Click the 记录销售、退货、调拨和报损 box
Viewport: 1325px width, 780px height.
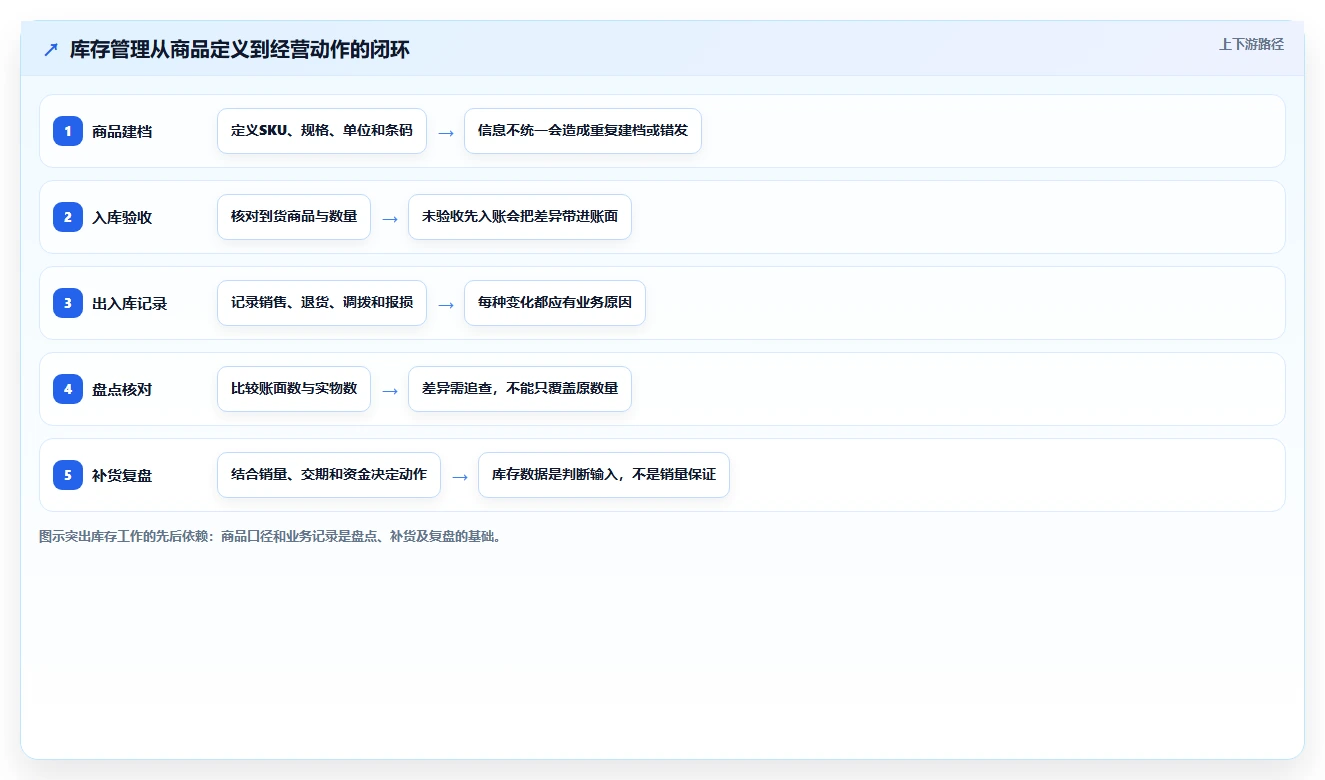click(322, 303)
